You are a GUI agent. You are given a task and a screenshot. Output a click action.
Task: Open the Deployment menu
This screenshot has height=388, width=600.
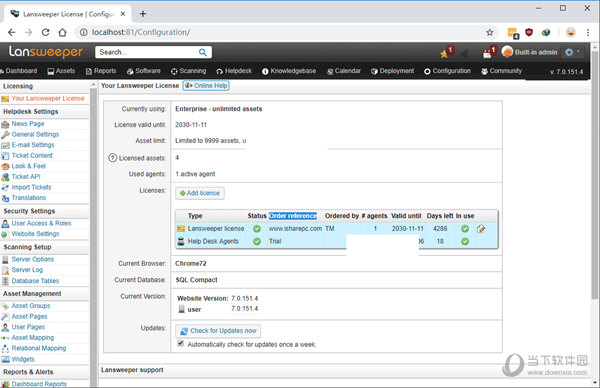pyautogui.click(x=392, y=71)
